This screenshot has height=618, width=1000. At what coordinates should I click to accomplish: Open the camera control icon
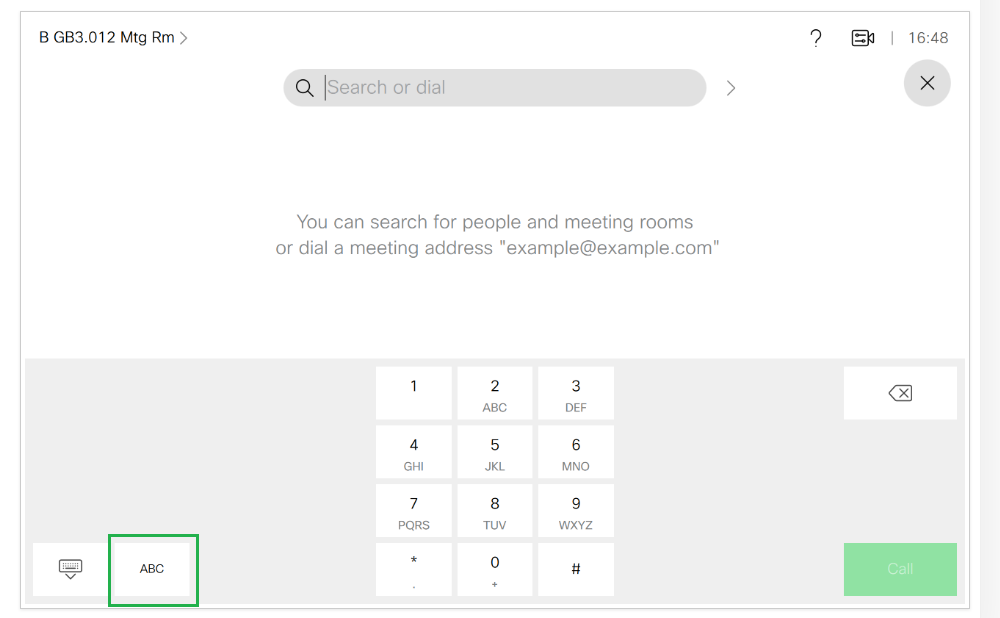point(863,38)
